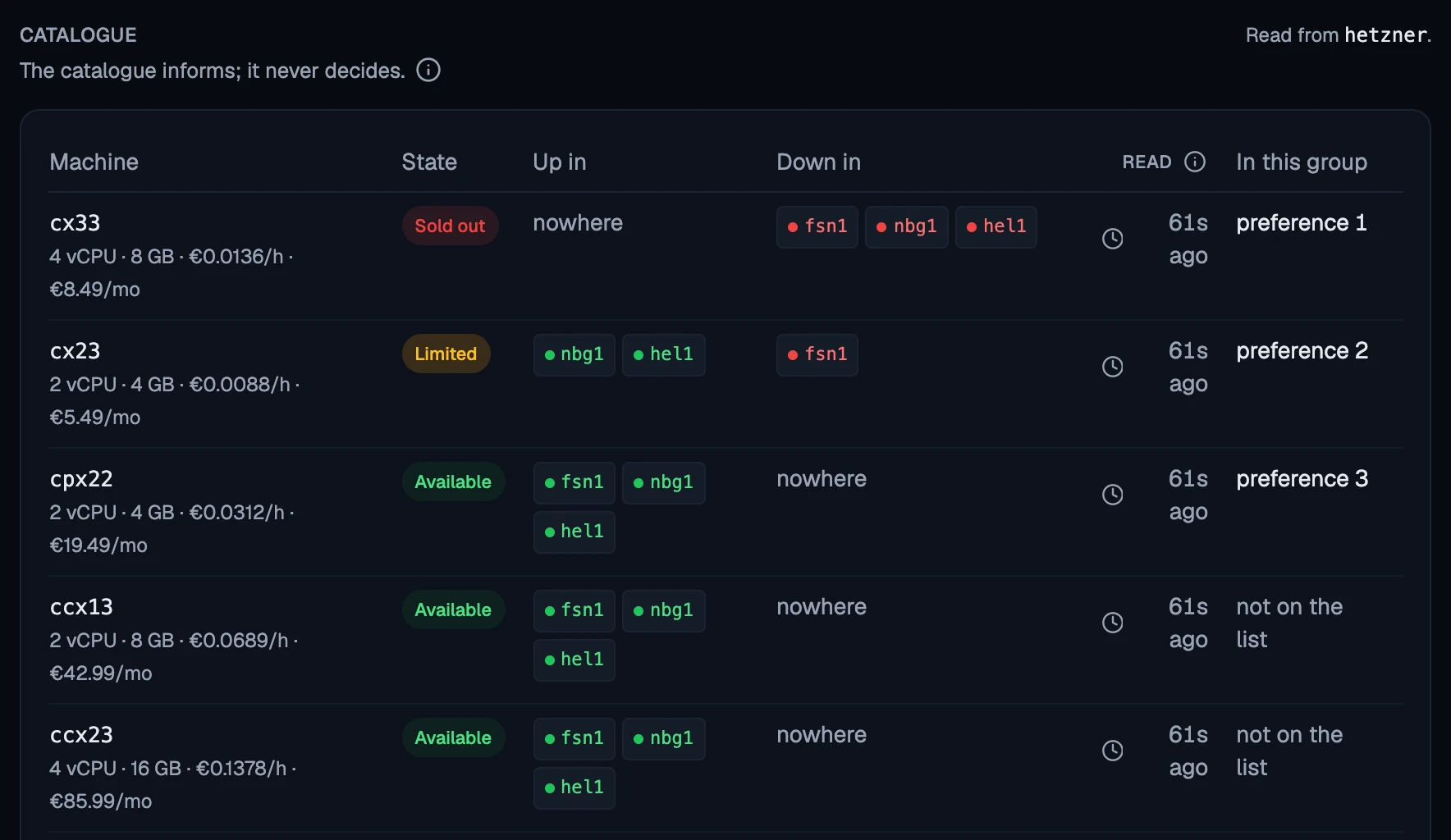Select green hel1 chip in ccx13 row
Image resolution: width=1451 pixels, height=840 pixels.
pyautogui.click(x=574, y=660)
